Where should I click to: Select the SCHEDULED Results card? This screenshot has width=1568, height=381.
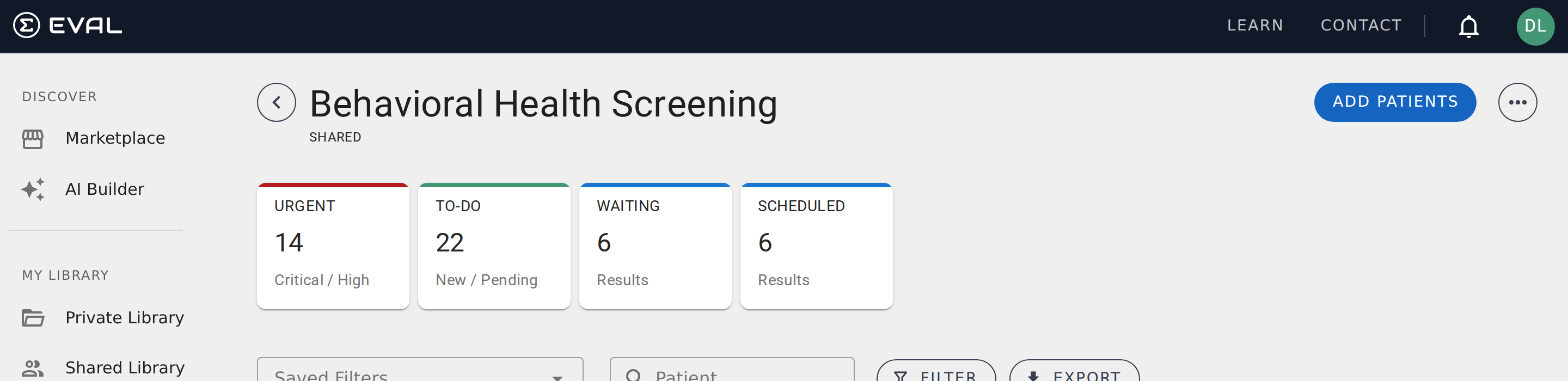point(816,246)
